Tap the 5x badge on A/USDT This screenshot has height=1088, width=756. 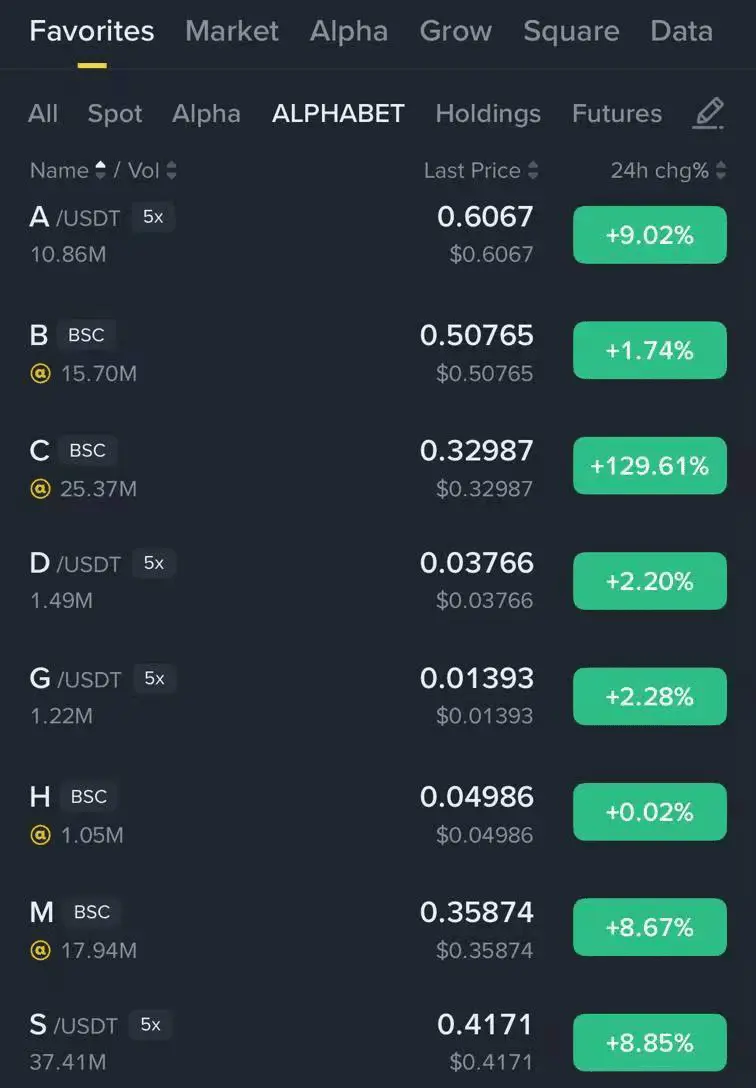point(153,217)
